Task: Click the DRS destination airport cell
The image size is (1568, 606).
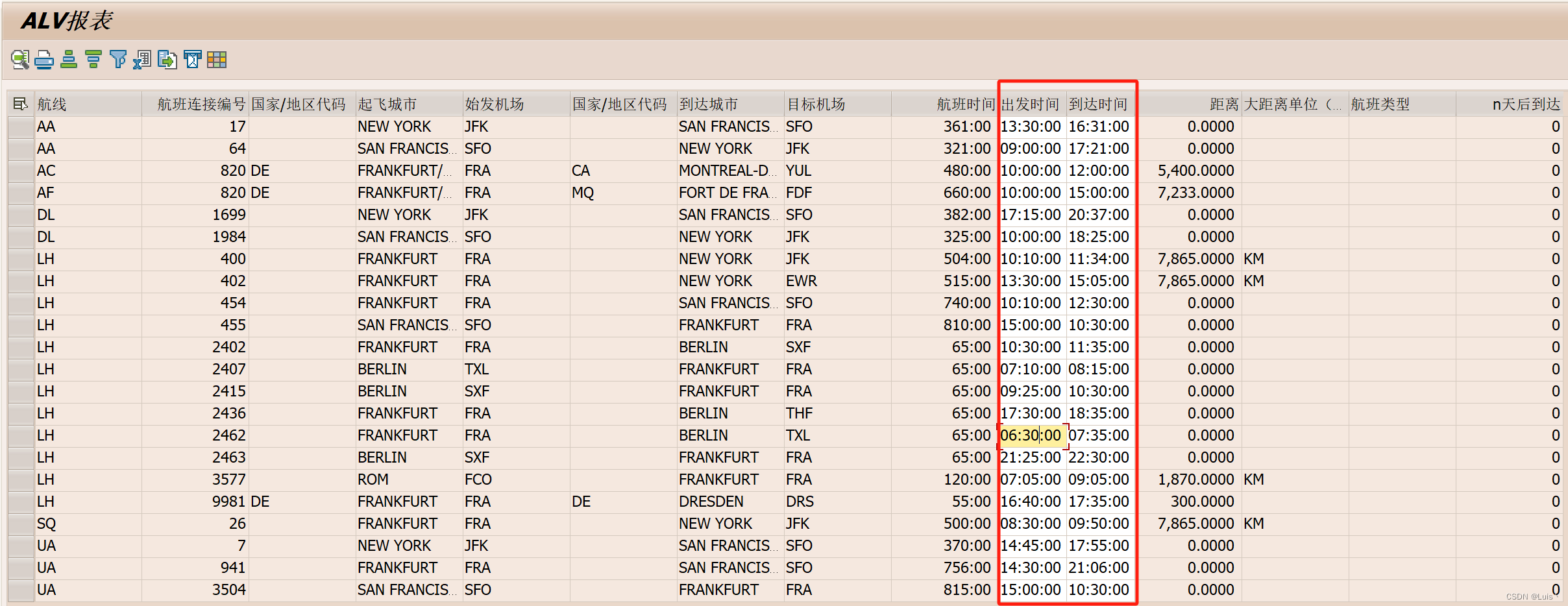Action: (837, 502)
